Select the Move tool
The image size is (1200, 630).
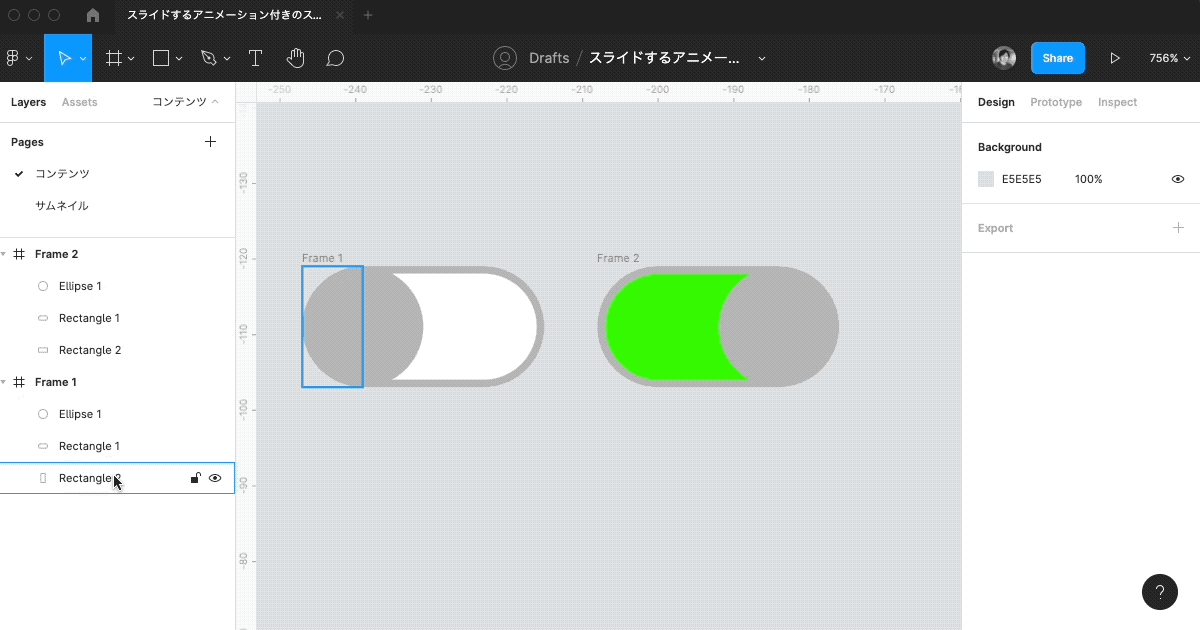(x=64, y=58)
